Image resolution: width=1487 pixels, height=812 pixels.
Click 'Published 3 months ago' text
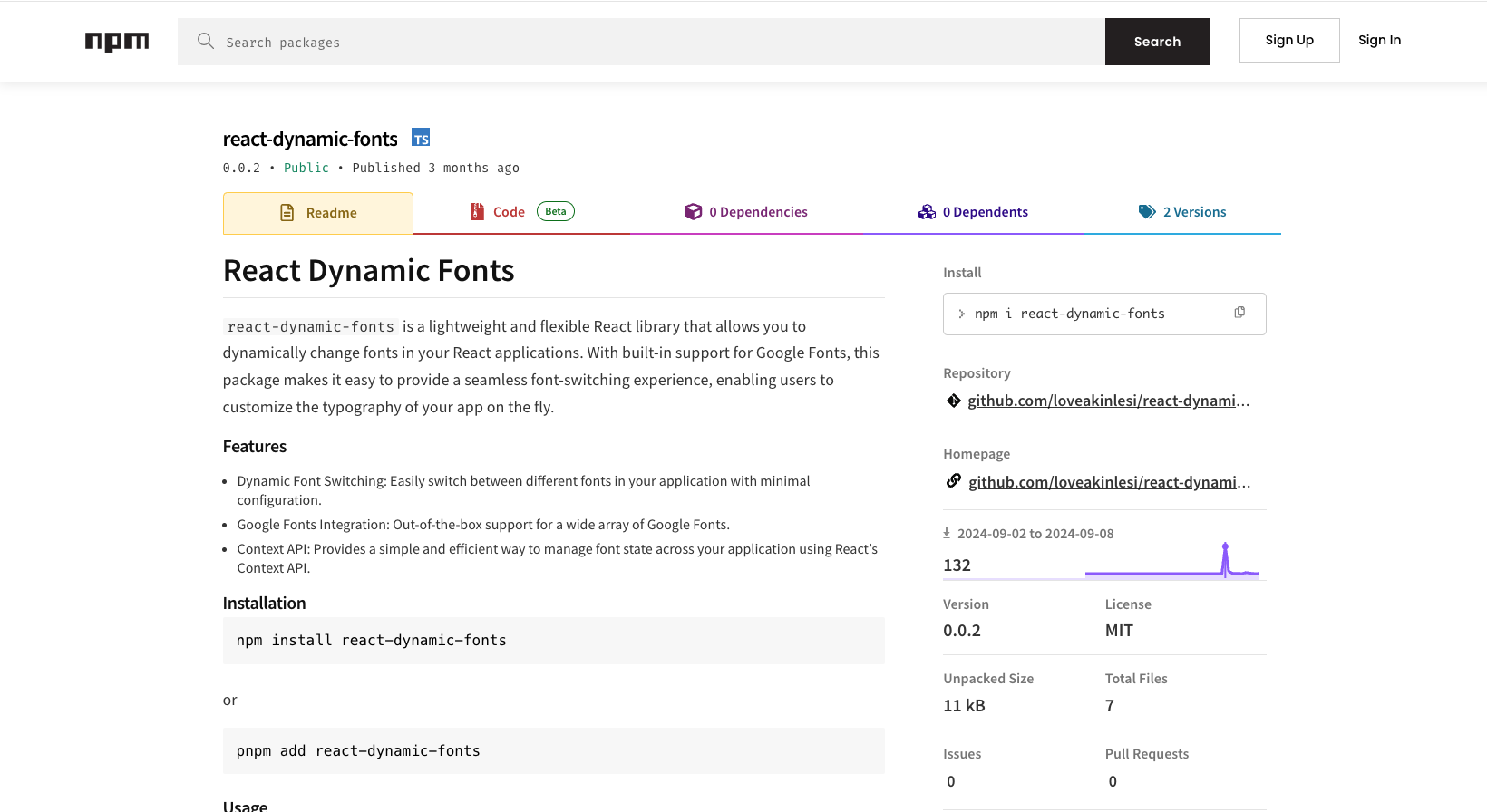436,168
